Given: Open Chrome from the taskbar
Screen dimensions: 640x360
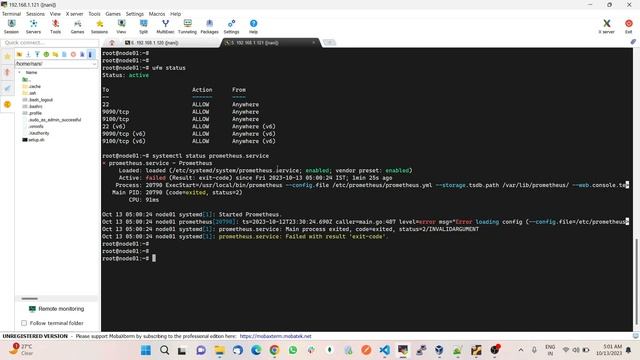Looking at the screenshot, I should (x=274, y=350).
